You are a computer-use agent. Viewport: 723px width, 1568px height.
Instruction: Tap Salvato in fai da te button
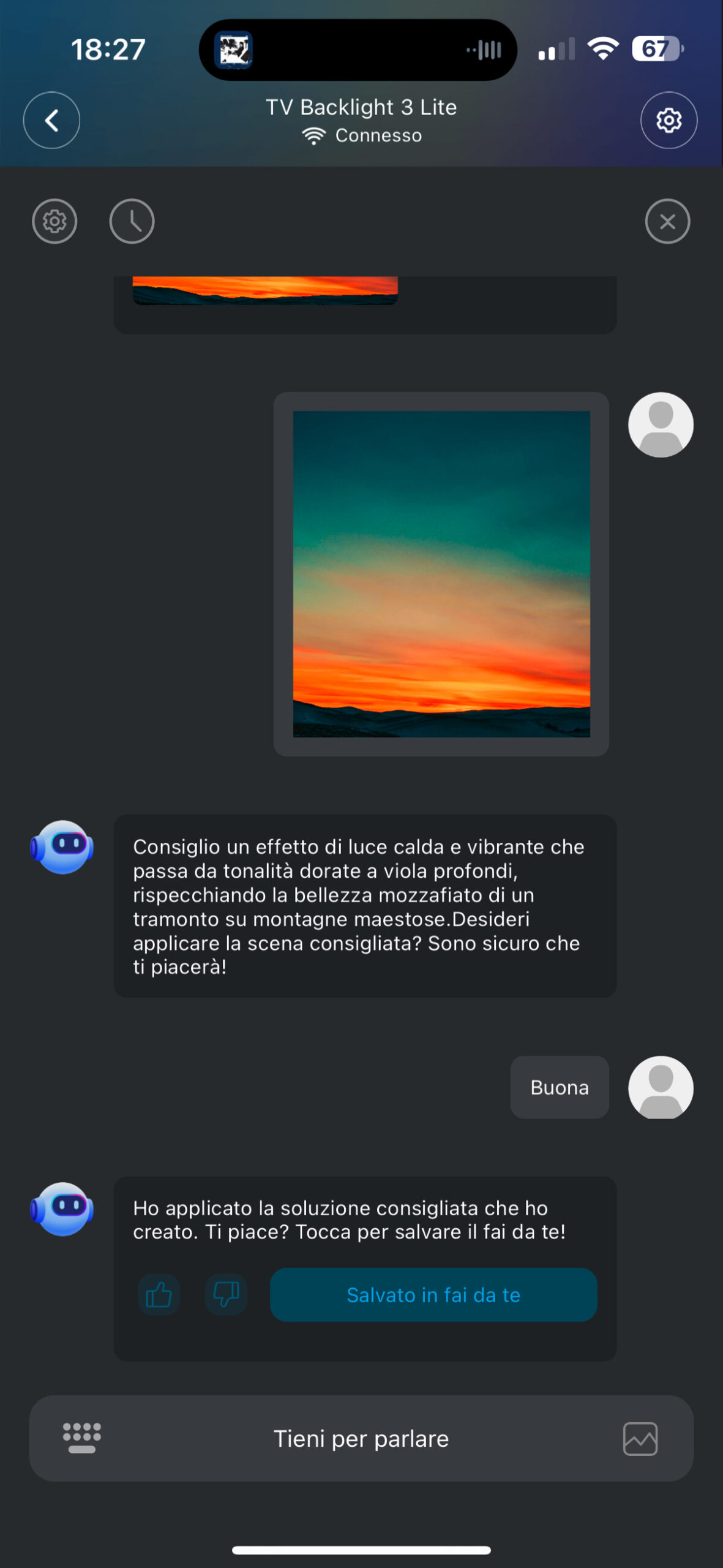tap(433, 1295)
